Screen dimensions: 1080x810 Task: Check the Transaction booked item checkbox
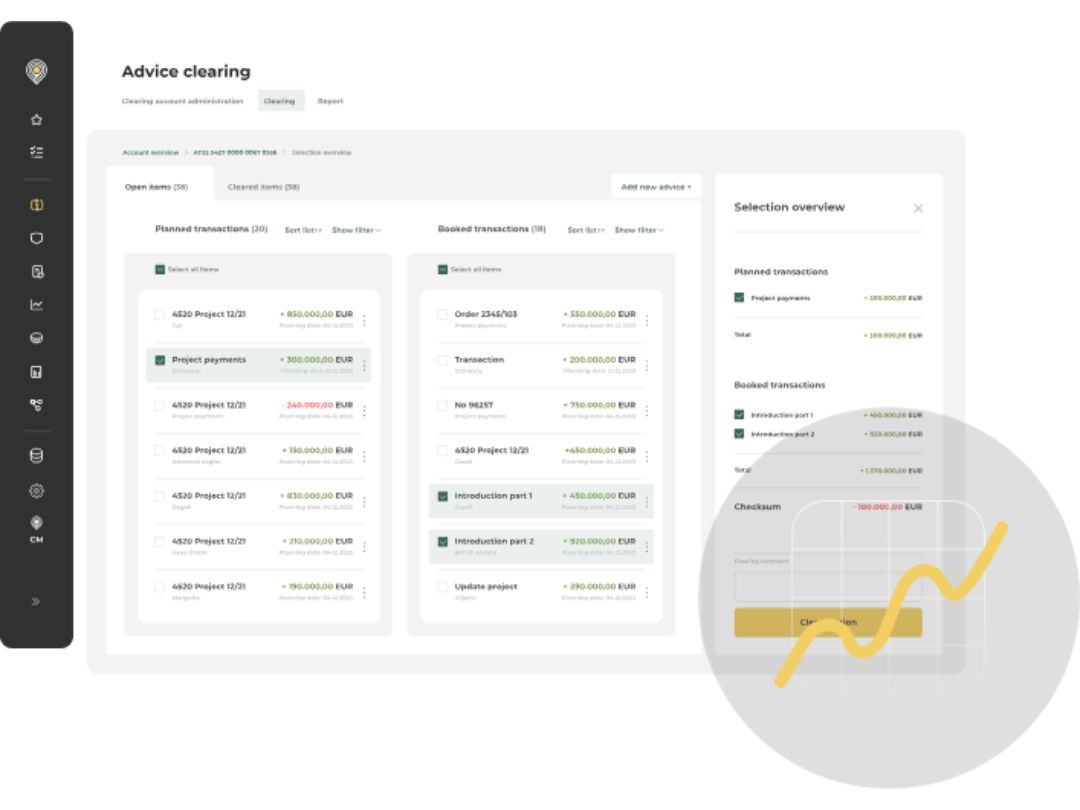click(442, 360)
